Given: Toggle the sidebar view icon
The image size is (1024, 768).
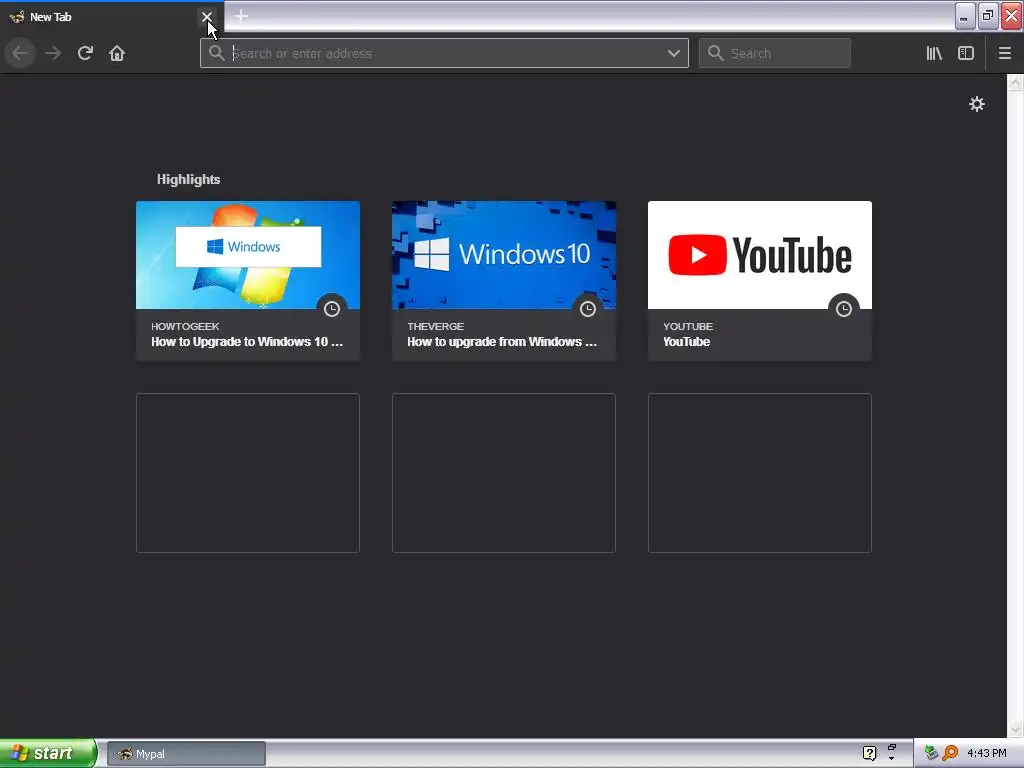Looking at the screenshot, I should click(x=966, y=53).
